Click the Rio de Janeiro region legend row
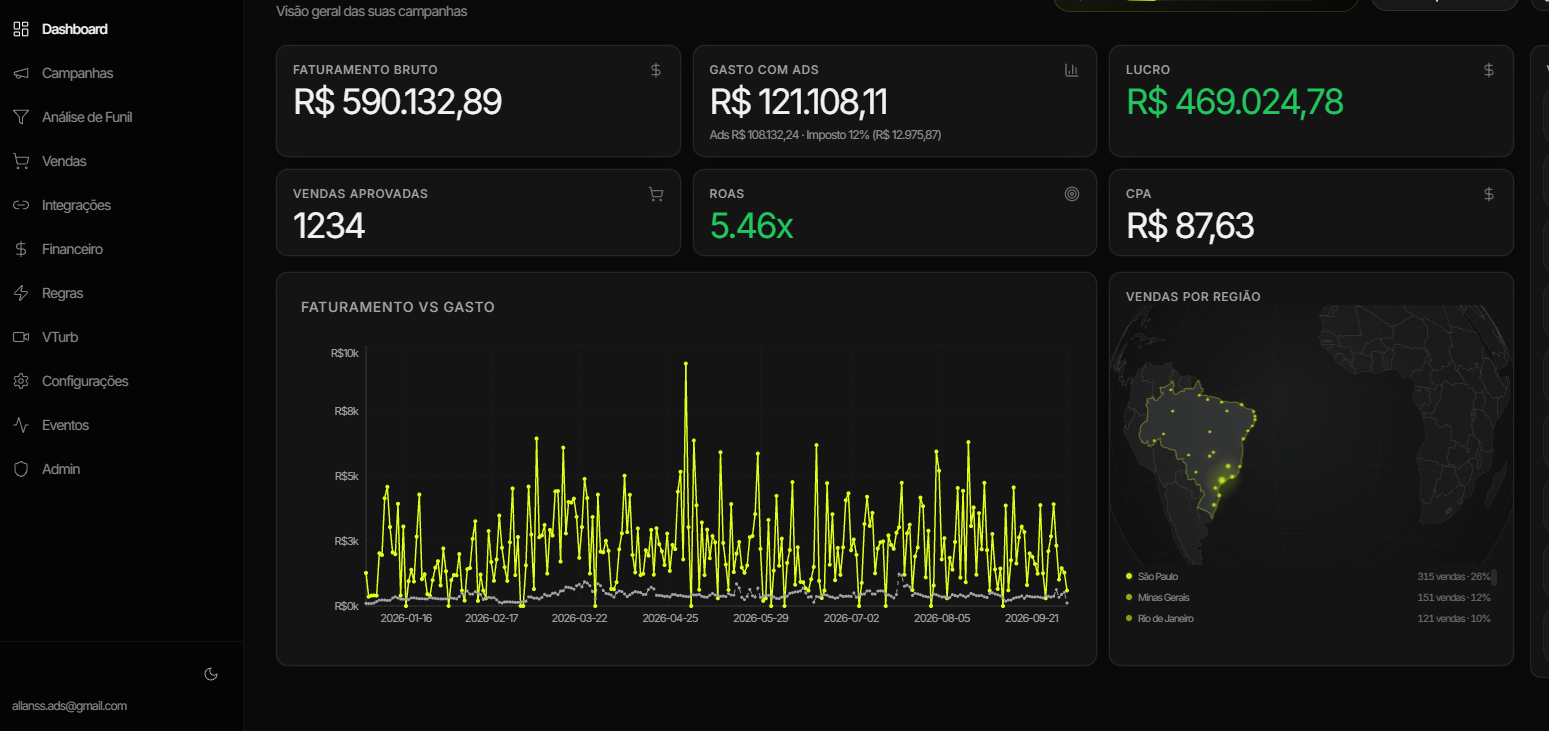The width and height of the screenshot is (1549, 731). point(1308,619)
